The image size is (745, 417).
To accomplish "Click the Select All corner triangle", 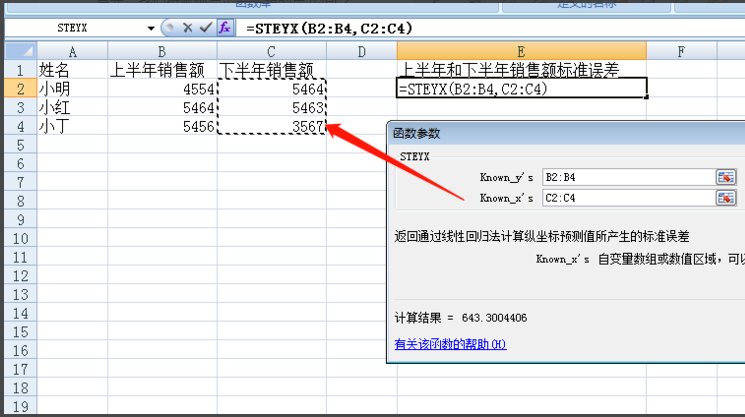I will [19, 51].
